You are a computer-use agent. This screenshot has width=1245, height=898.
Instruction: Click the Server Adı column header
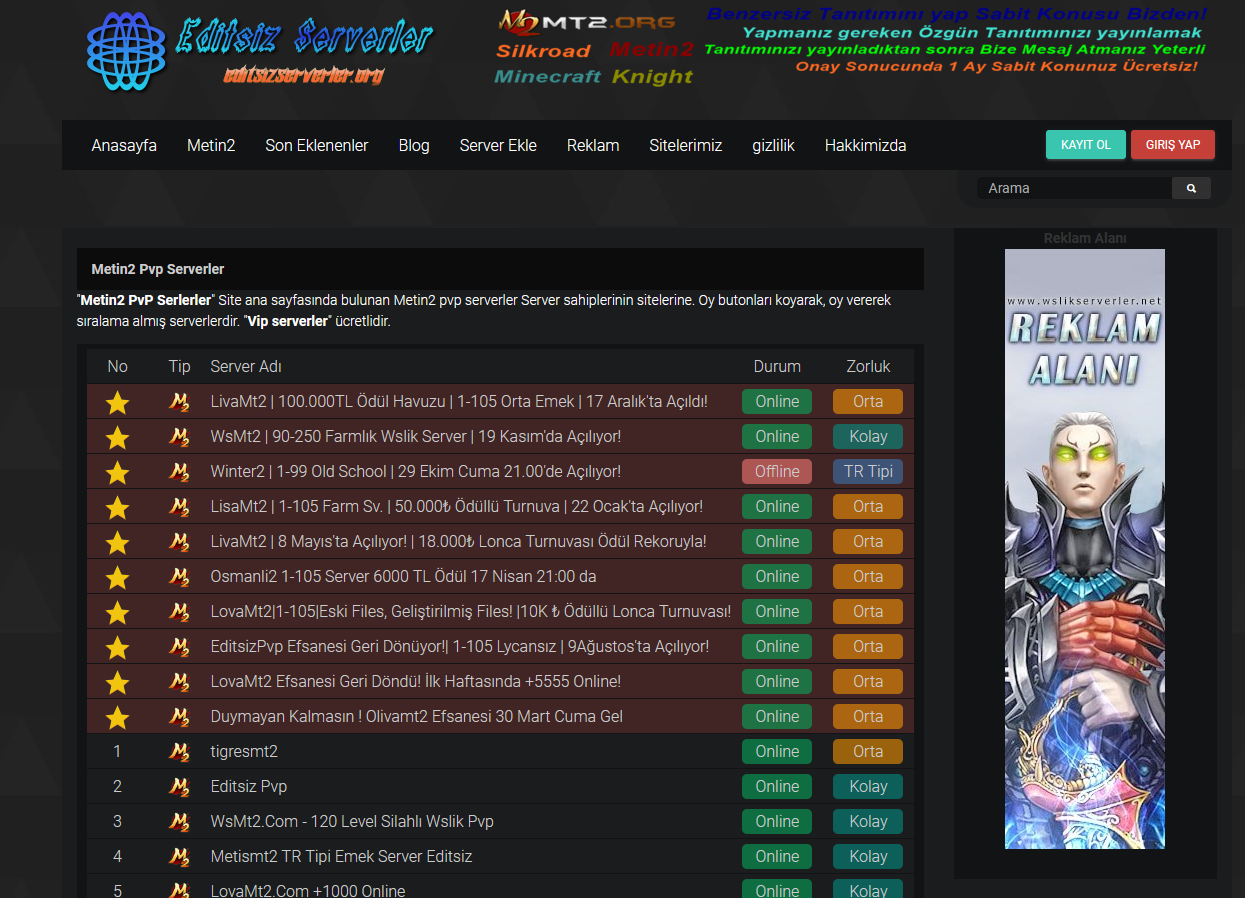[x=246, y=367]
